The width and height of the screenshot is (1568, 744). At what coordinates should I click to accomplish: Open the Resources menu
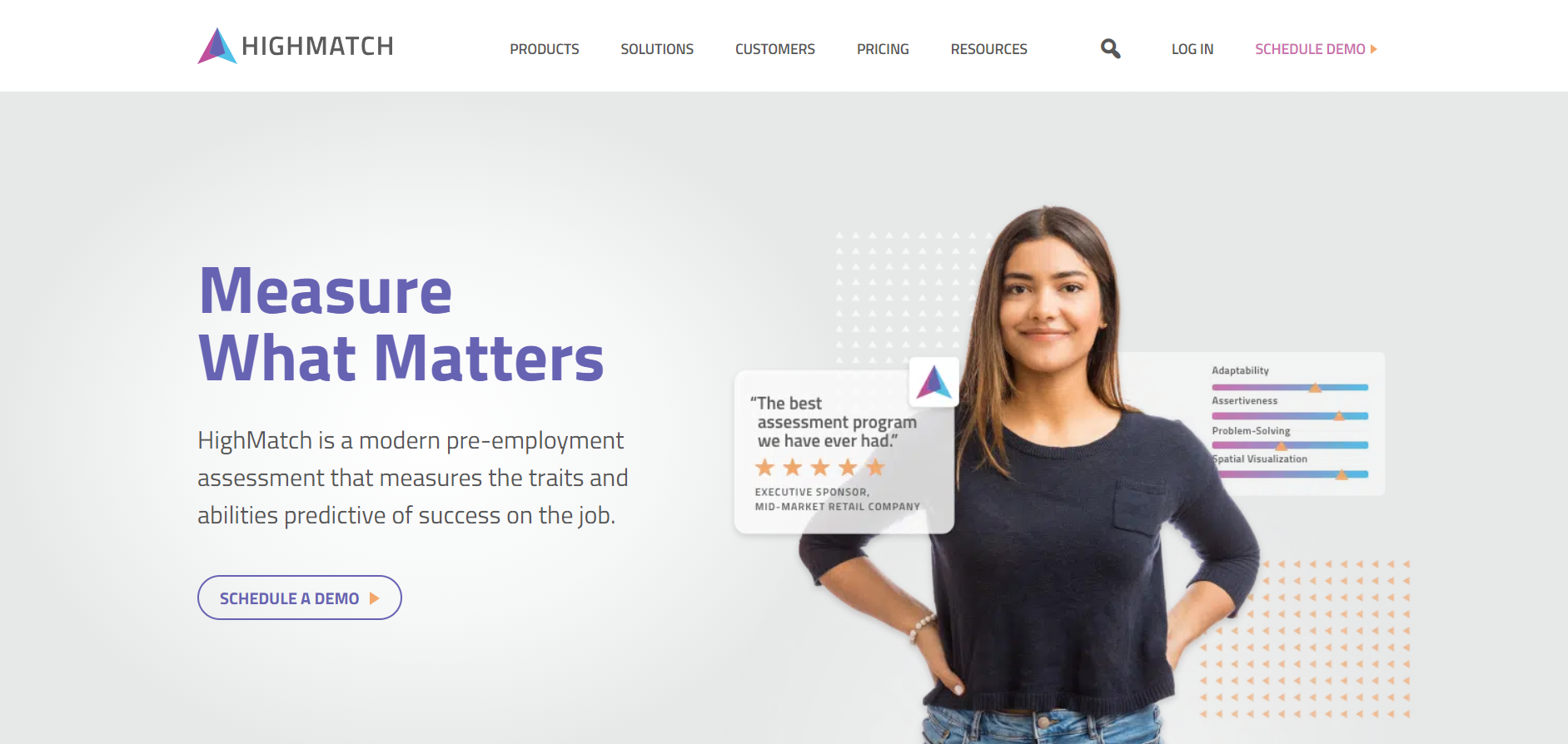pyautogui.click(x=989, y=49)
